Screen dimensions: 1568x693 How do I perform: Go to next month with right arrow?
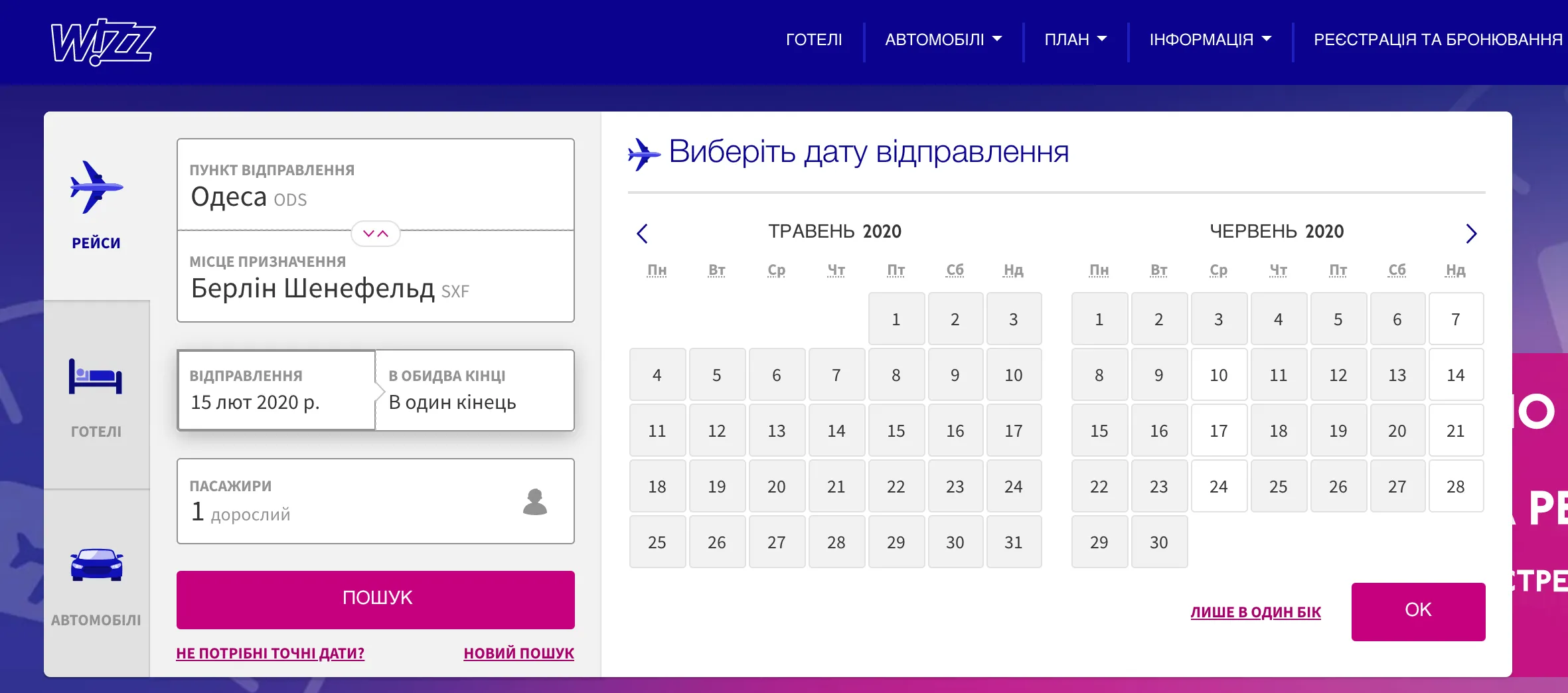pos(1472,234)
